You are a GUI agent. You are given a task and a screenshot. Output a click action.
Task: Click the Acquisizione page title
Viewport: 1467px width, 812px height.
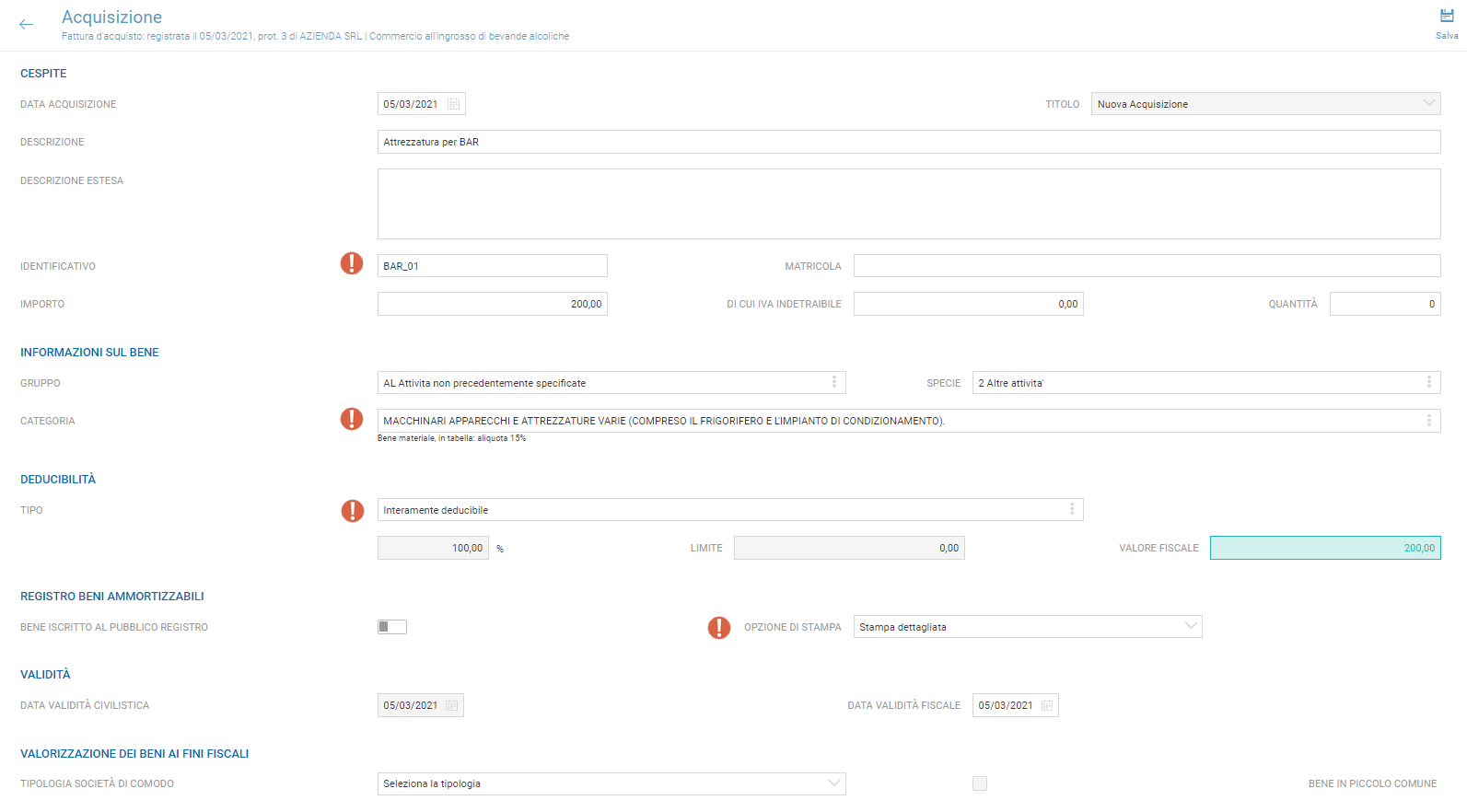coord(111,17)
